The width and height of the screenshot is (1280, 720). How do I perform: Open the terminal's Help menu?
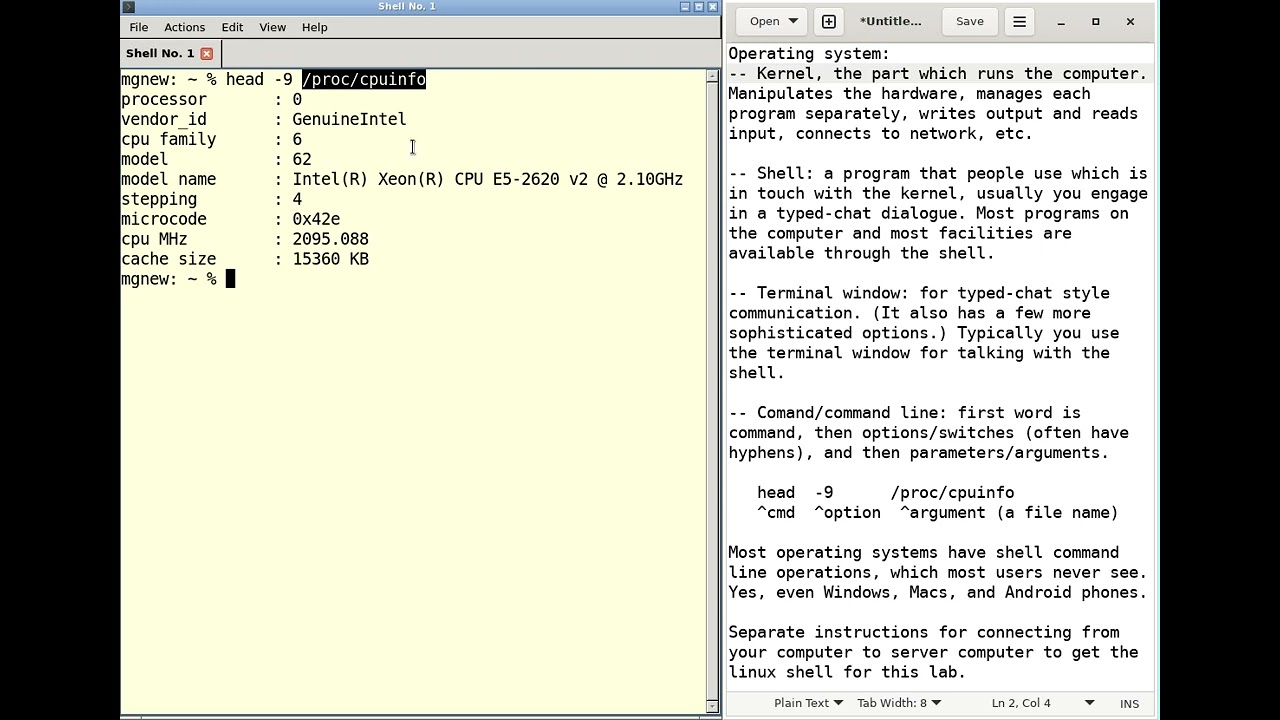click(x=314, y=27)
